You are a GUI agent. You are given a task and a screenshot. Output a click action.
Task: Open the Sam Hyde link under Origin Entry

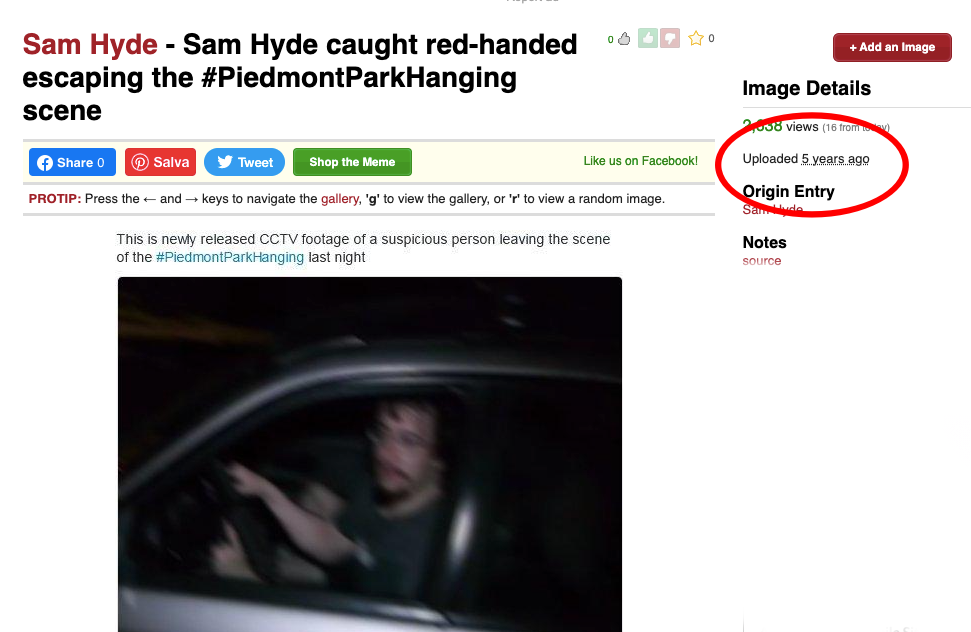773,210
